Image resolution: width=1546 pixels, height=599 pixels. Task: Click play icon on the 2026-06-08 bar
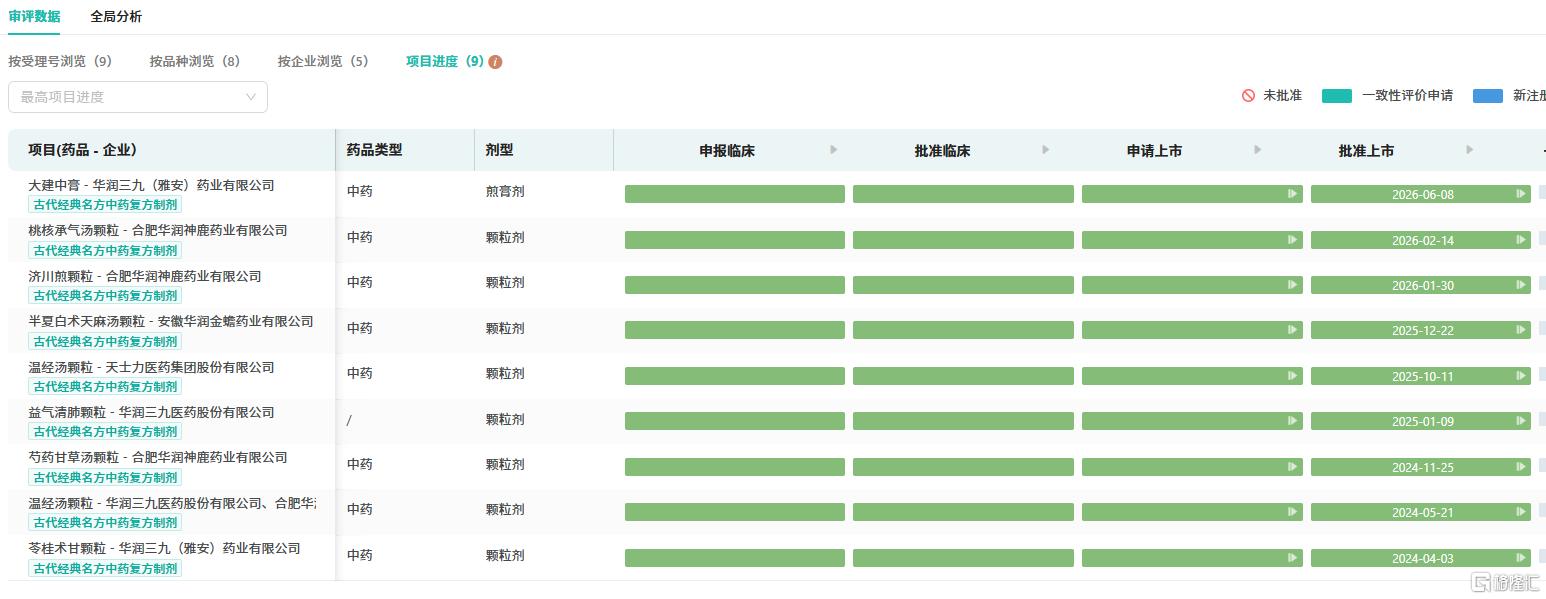1521,194
